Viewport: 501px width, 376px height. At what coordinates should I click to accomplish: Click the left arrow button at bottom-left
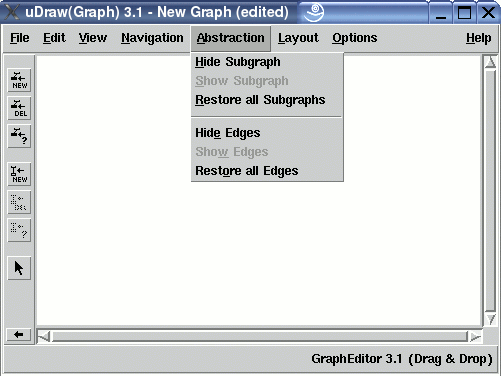click(x=19, y=334)
